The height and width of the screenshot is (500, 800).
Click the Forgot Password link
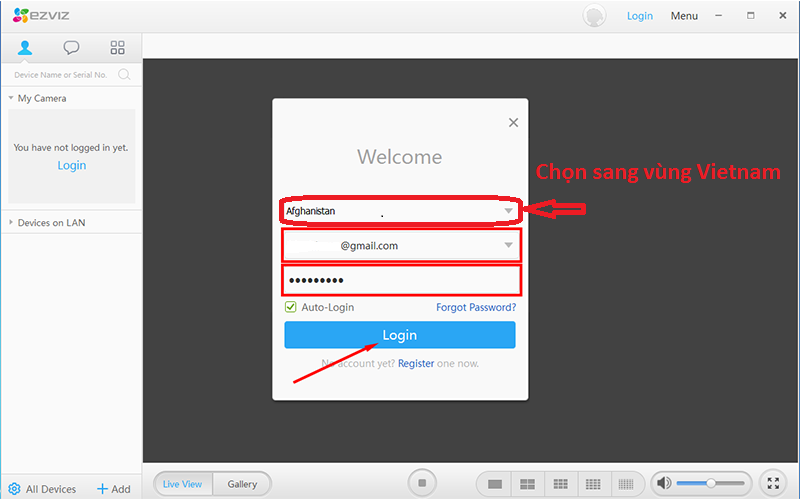476,307
